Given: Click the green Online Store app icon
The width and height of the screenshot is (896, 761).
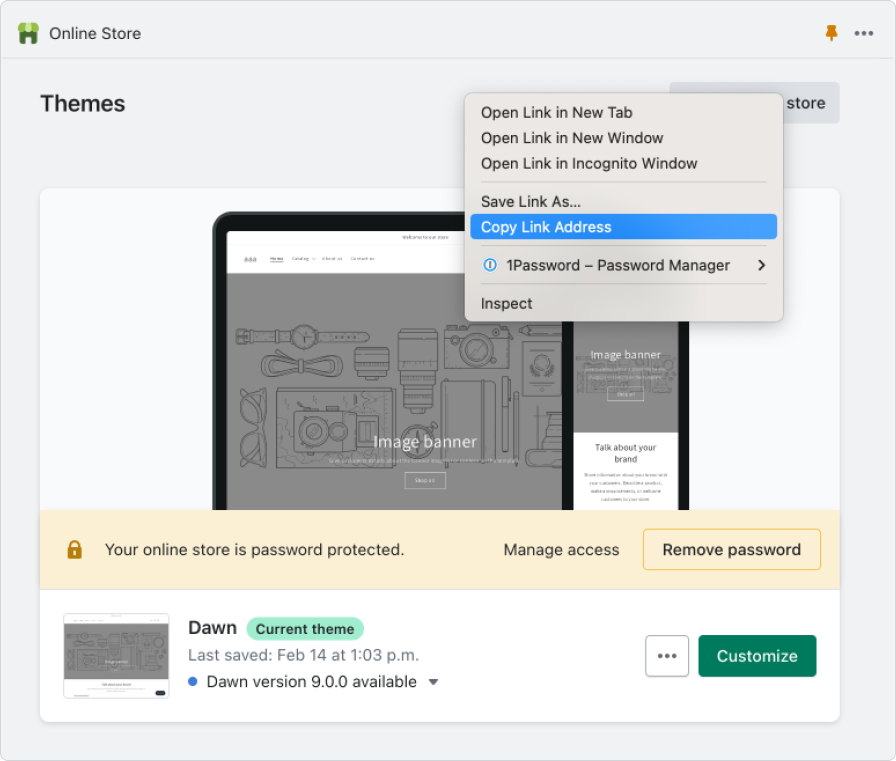Looking at the screenshot, I should click(28, 33).
